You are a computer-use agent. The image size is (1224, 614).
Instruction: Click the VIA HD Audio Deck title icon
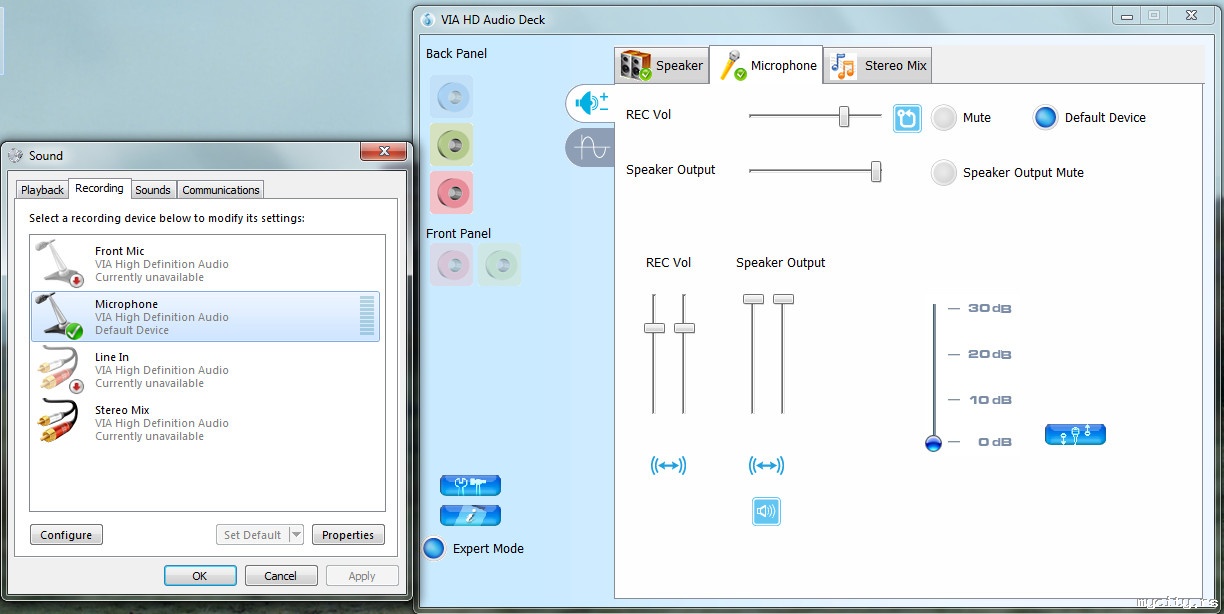(x=428, y=19)
